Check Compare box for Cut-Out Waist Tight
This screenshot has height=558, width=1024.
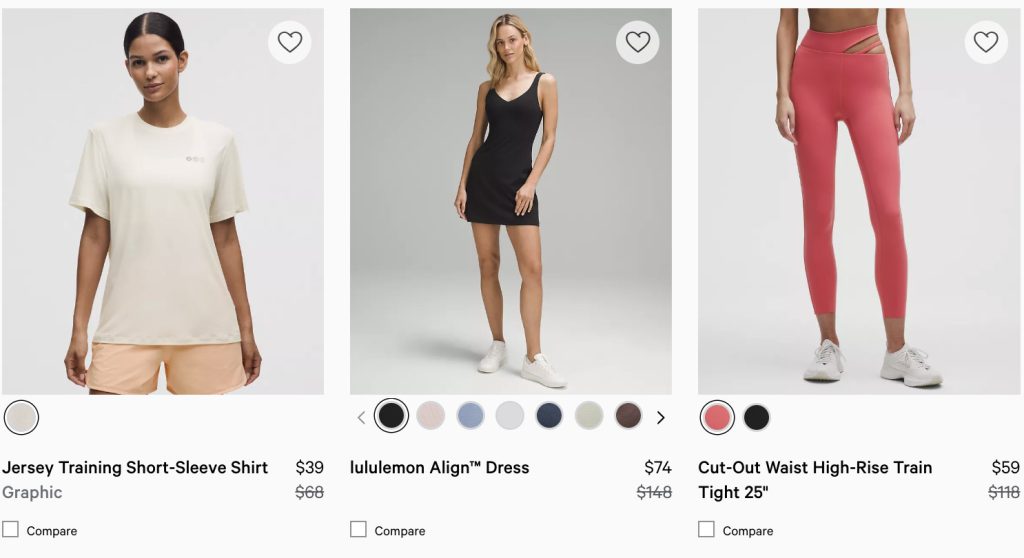(x=707, y=530)
